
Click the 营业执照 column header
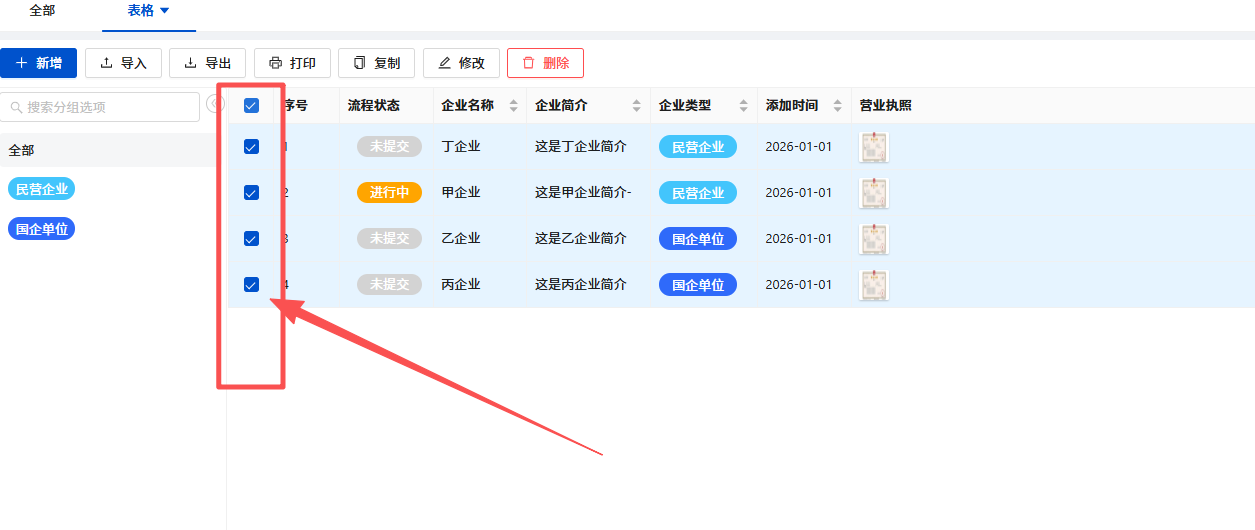point(886,106)
